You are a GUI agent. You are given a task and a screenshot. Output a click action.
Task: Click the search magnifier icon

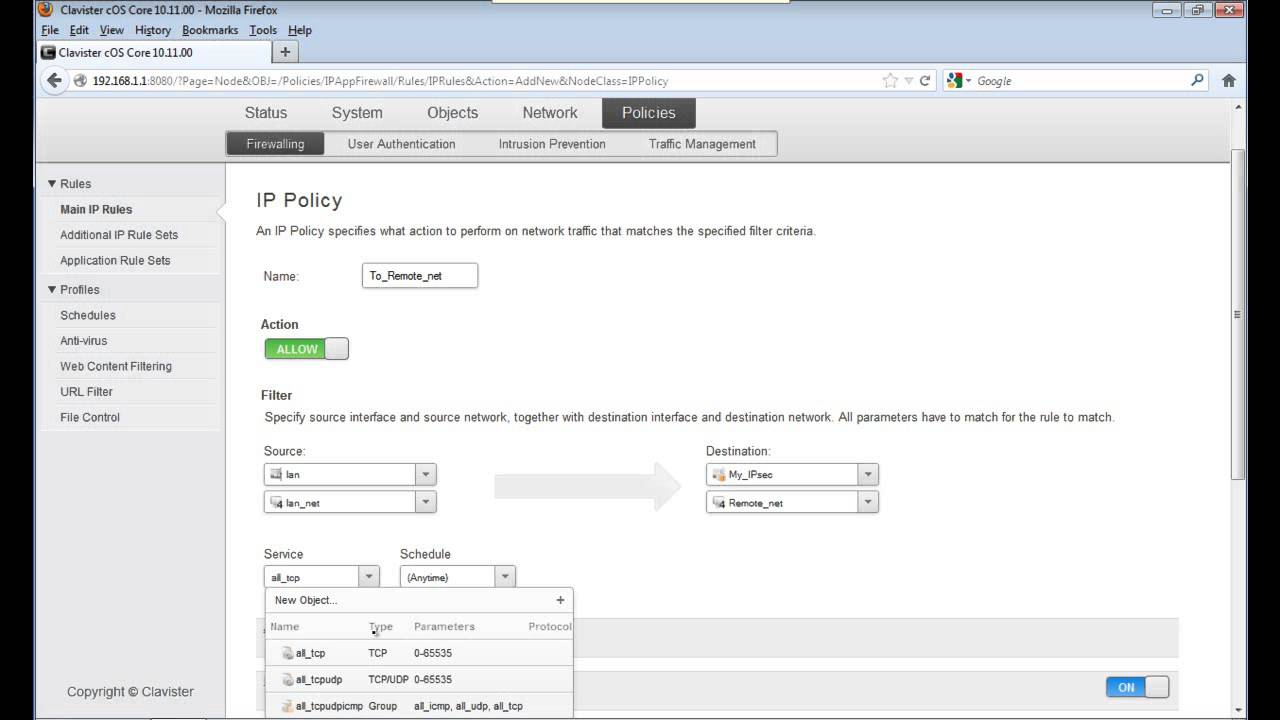click(1198, 81)
